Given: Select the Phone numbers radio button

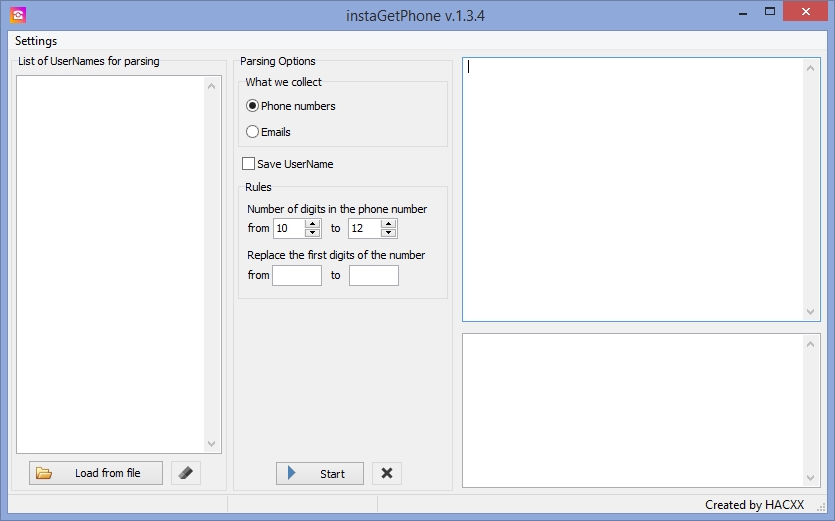Looking at the screenshot, I should pos(252,106).
